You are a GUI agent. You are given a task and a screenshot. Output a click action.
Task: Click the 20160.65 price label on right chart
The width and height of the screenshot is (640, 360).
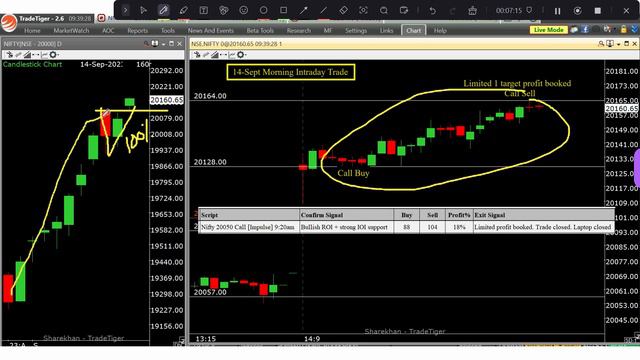(621, 109)
